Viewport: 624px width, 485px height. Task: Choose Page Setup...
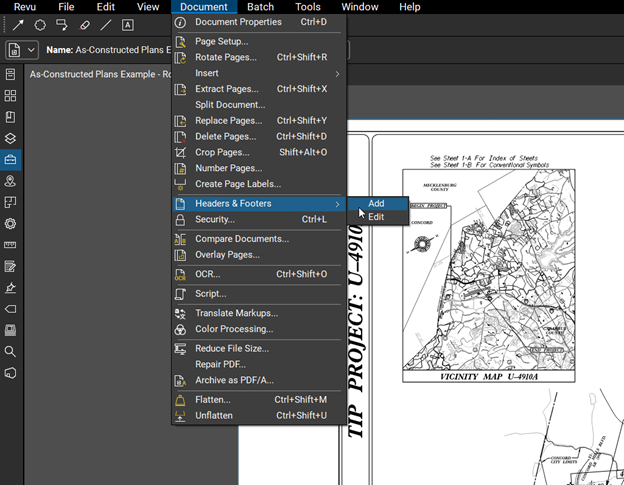(258, 42)
